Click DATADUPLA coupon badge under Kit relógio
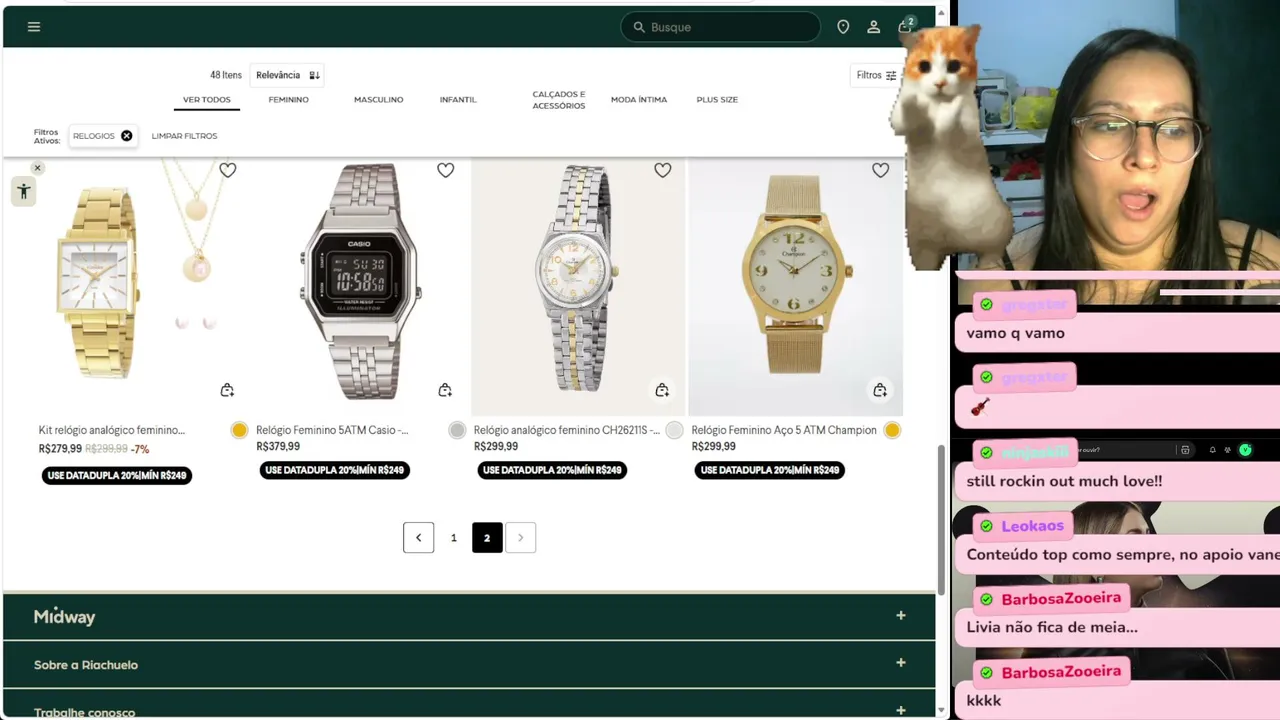The image size is (1280, 720). tap(117, 475)
